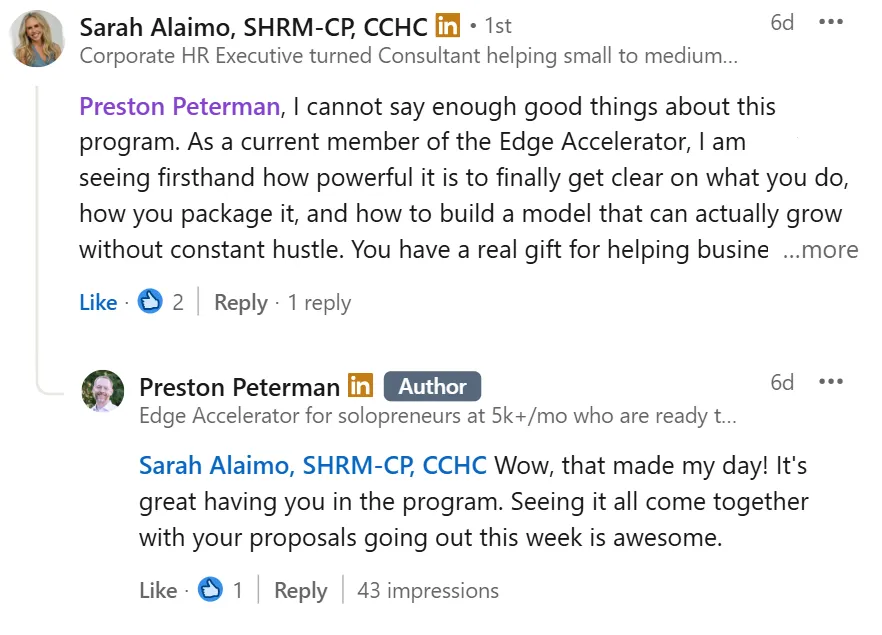The image size is (882, 635).
Task: View 43 impressions on the reply
Action: pos(427,590)
